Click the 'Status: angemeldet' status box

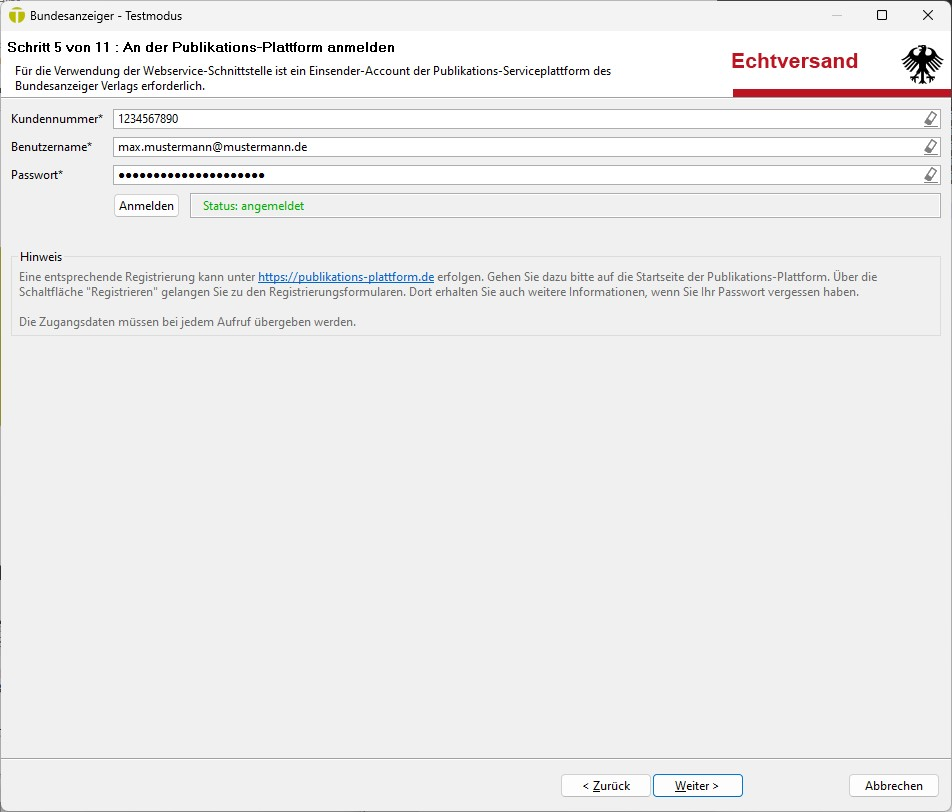coord(565,206)
